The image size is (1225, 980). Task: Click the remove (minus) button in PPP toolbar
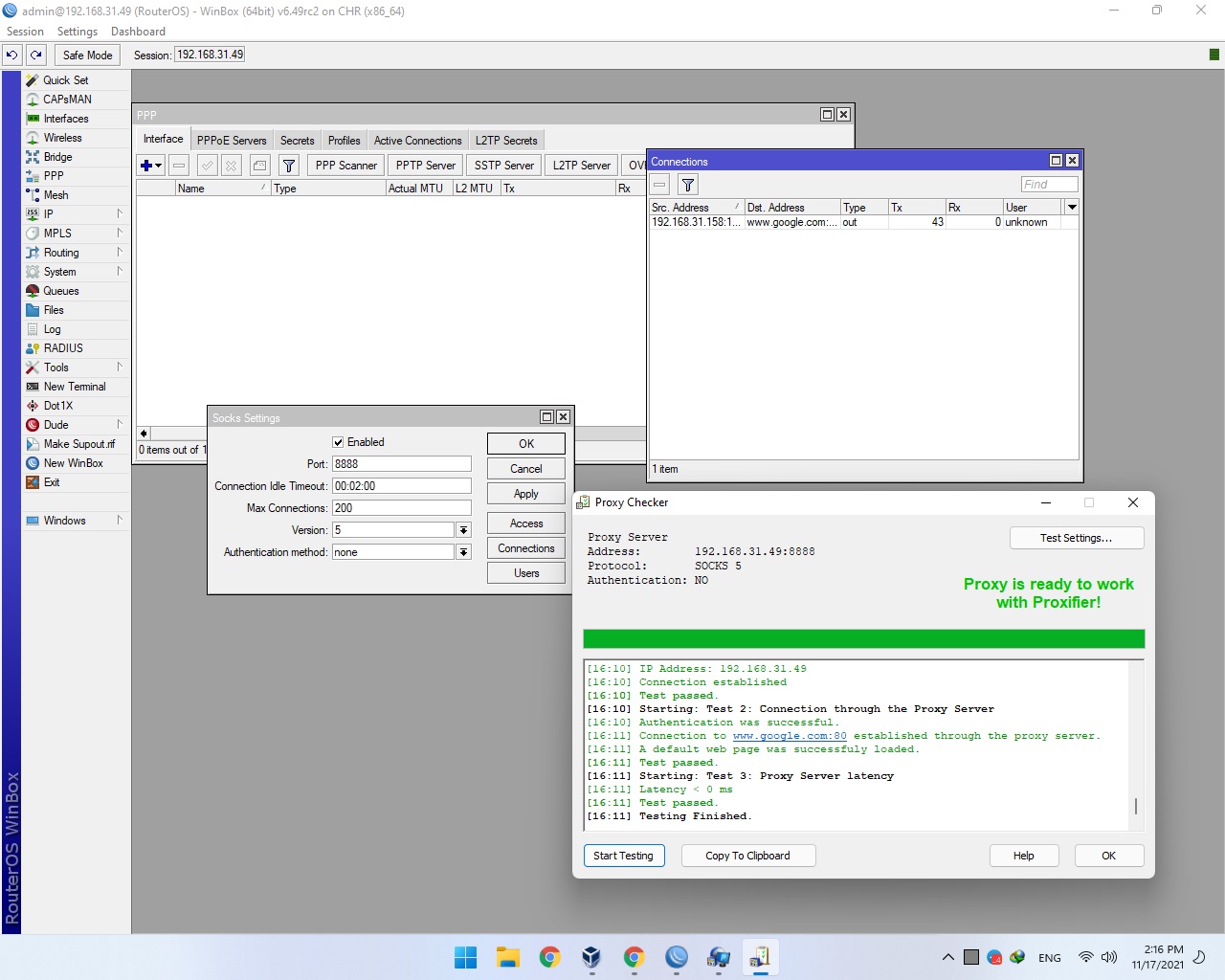179,166
